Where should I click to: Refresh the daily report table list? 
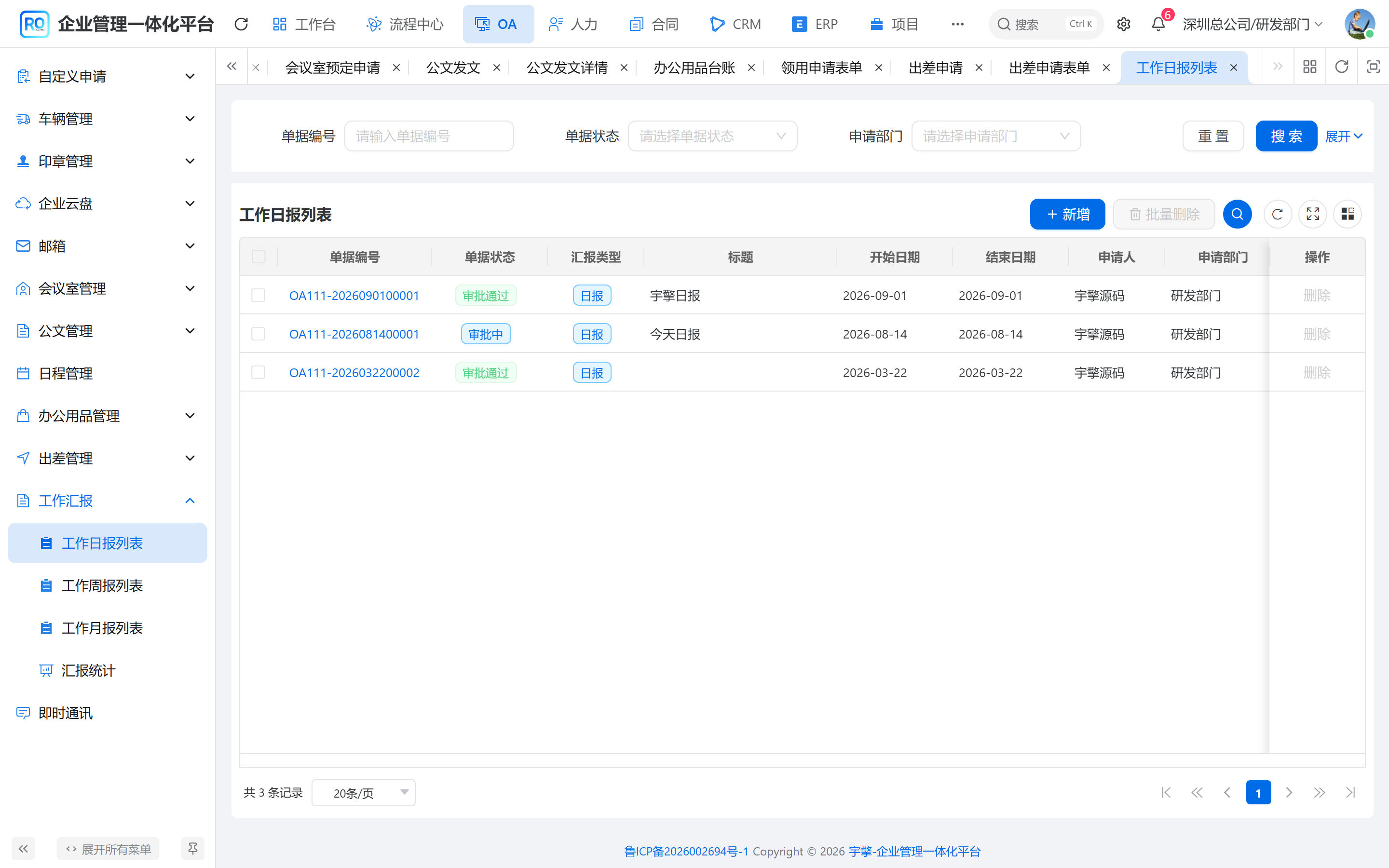tap(1277, 214)
